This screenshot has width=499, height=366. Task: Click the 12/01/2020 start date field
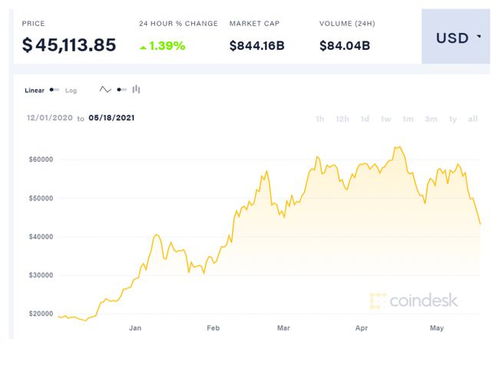50,118
